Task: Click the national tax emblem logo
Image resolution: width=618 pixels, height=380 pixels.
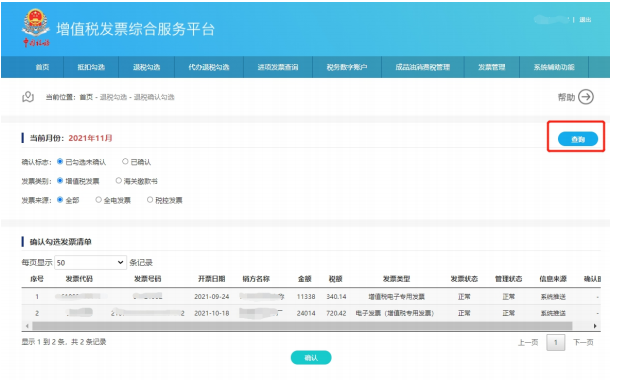Action: 35,28
